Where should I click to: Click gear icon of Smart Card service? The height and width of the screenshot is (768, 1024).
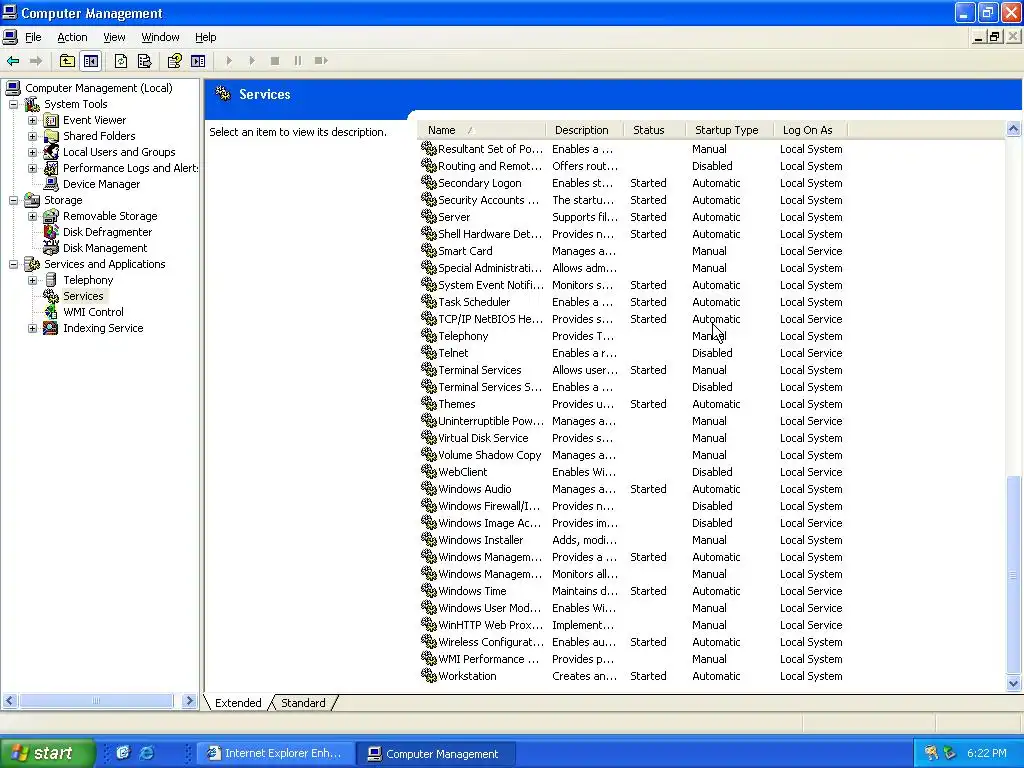pyautogui.click(x=428, y=251)
